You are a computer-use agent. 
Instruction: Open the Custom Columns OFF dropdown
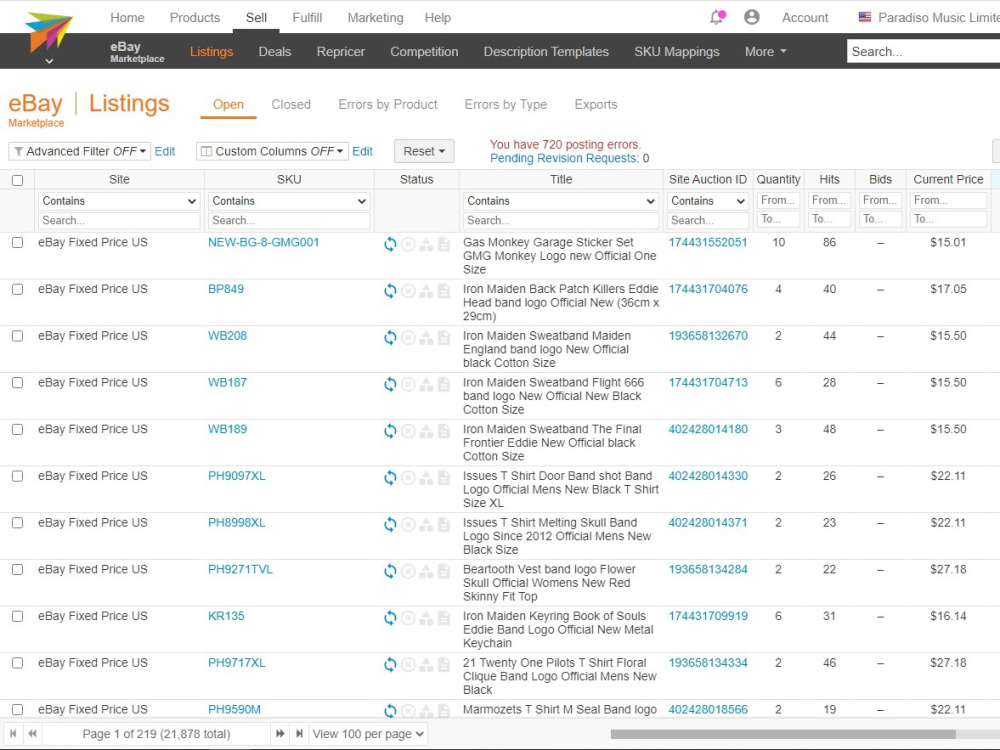click(x=272, y=151)
